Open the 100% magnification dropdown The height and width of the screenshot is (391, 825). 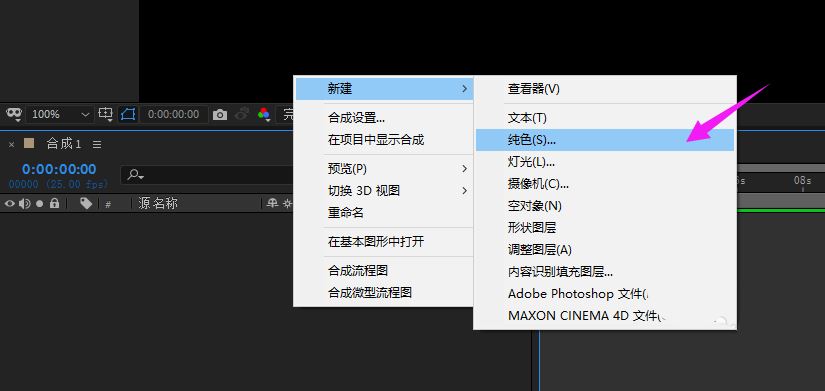(60, 114)
